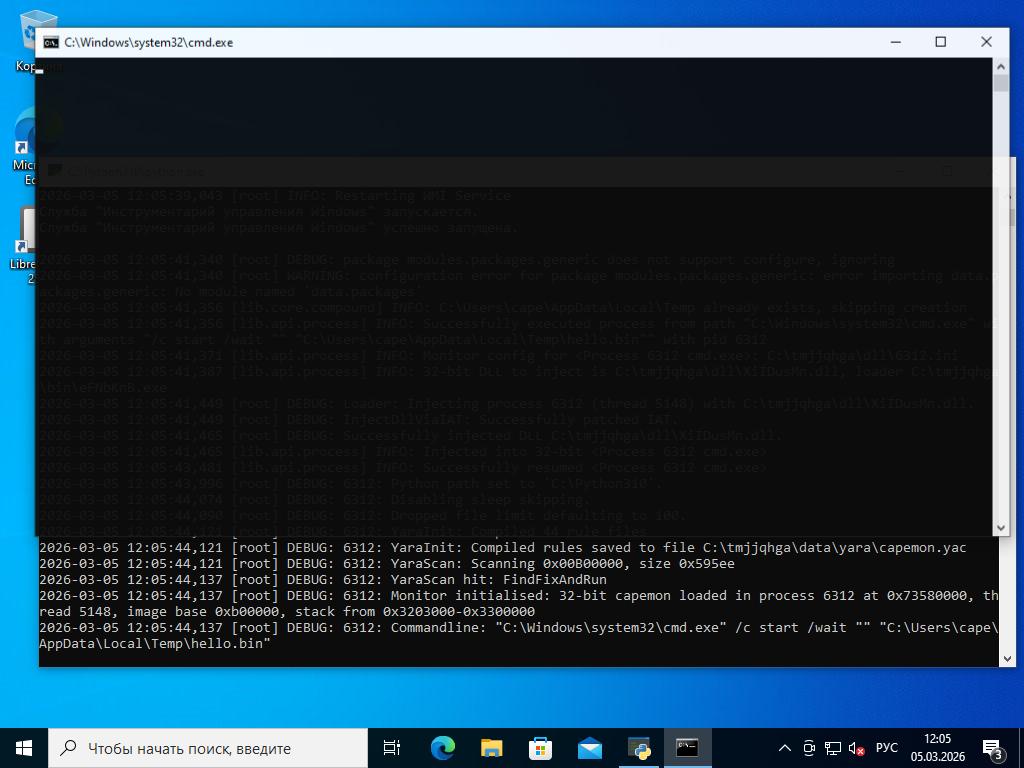Image resolution: width=1024 pixels, height=768 pixels.
Task: Open the notification center with 3 alerts
Action: pyautogui.click(x=993, y=748)
